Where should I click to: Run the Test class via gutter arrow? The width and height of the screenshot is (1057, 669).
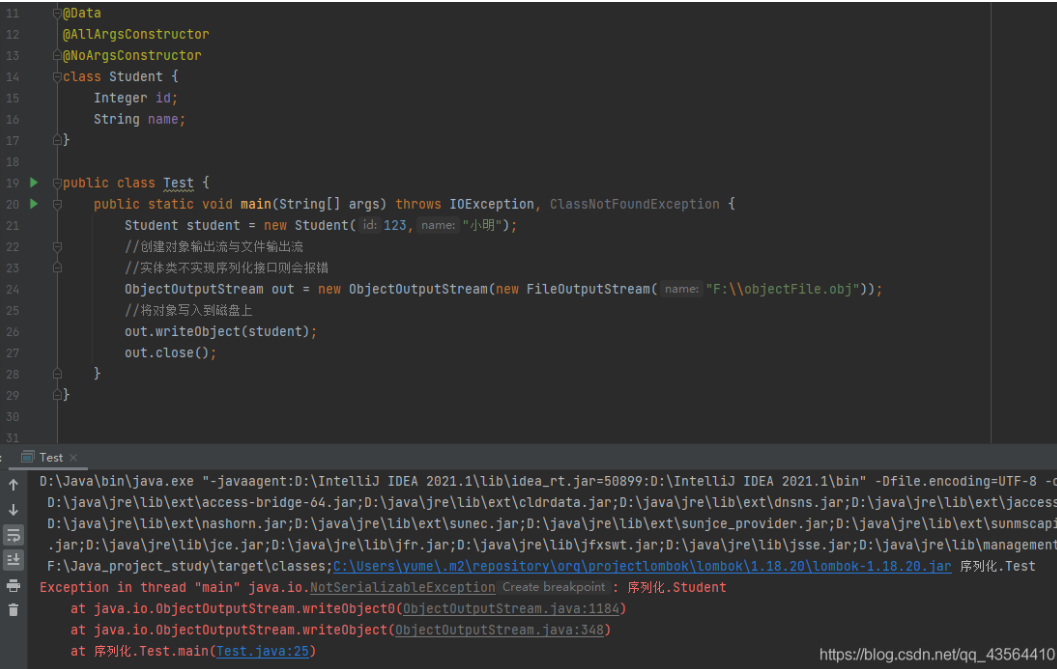(34, 183)
